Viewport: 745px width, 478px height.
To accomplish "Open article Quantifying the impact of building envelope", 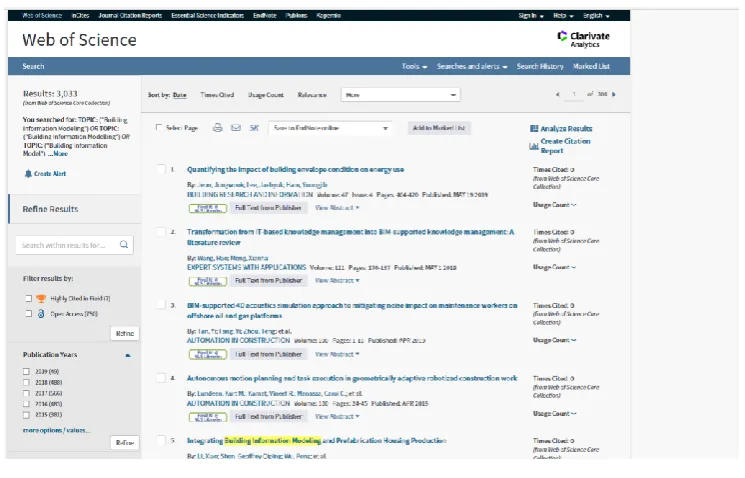I will pos(295,170).
